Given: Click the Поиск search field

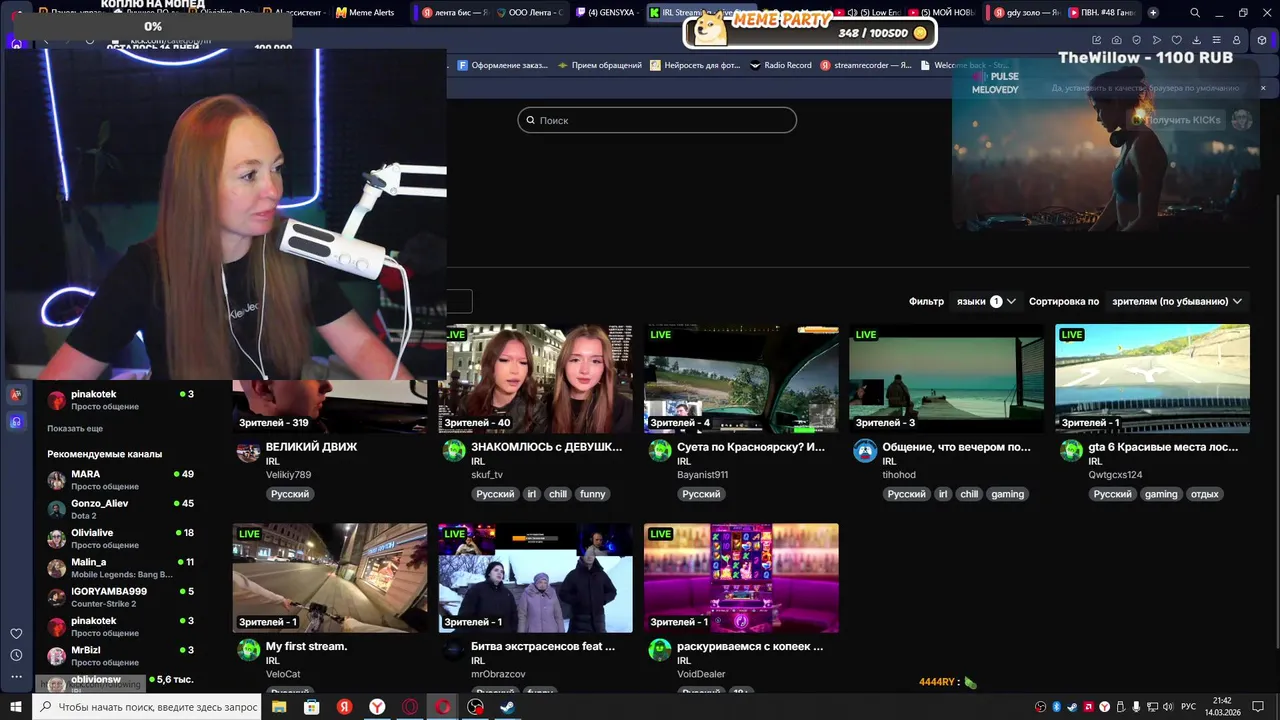Looking at the screenshot, I should (657, 120).
